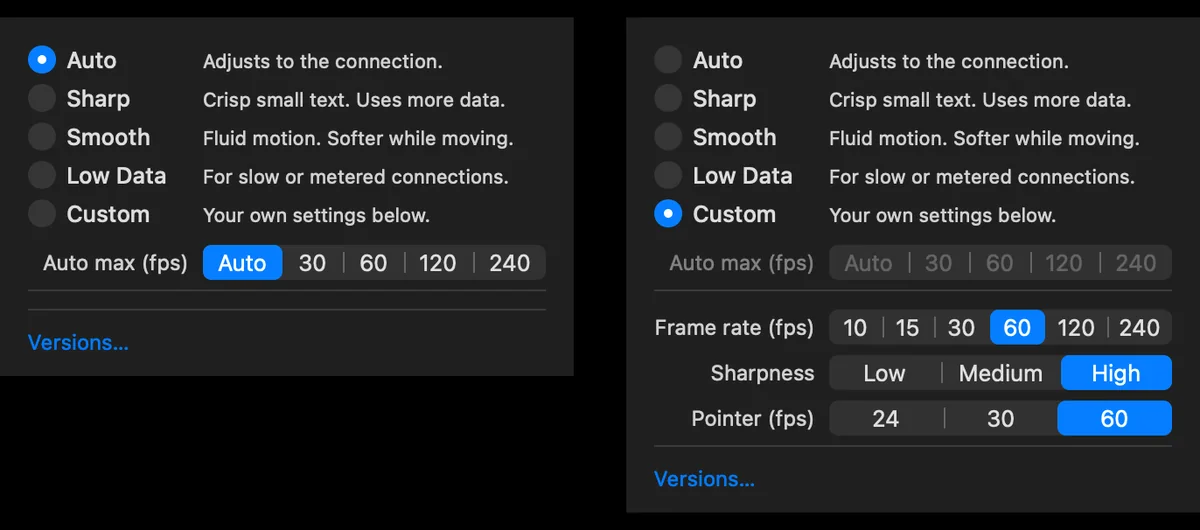Click 'Crisp small text. Uses more data.' in left panel
1200x530 pixels.
pyautogui.click(x=354, y=100)
